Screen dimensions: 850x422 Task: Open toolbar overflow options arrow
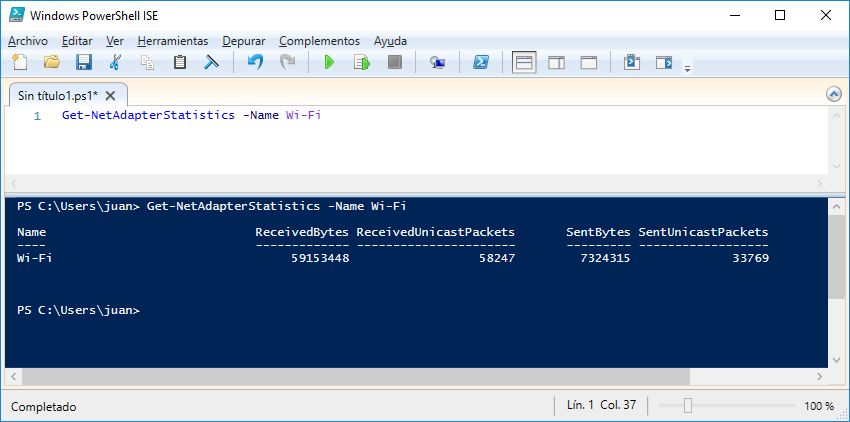(x=687, y=69)
